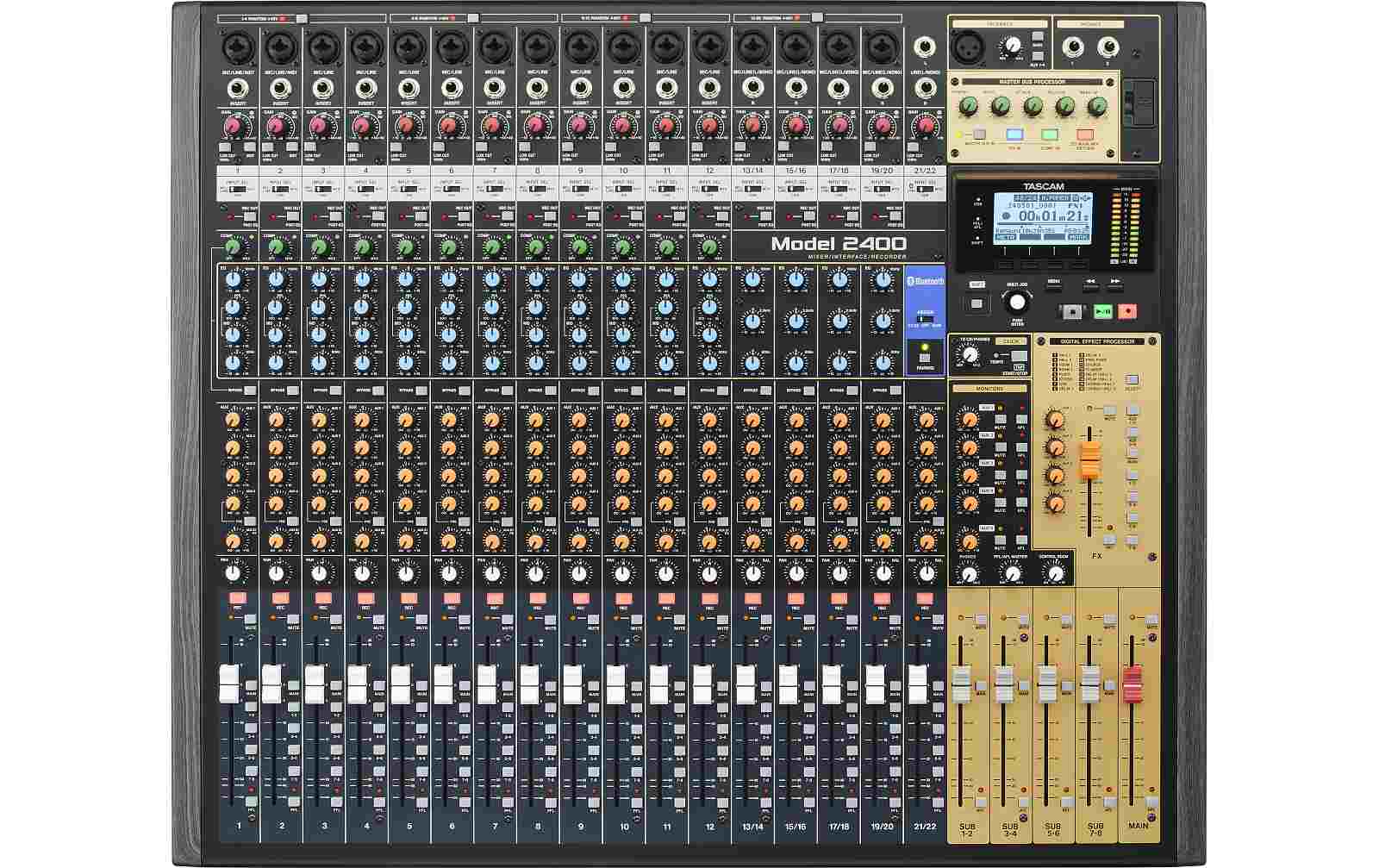1379x868 pixels.
Task: Click the MULTI JOG dial
Action: click(x=1018, y=302)
